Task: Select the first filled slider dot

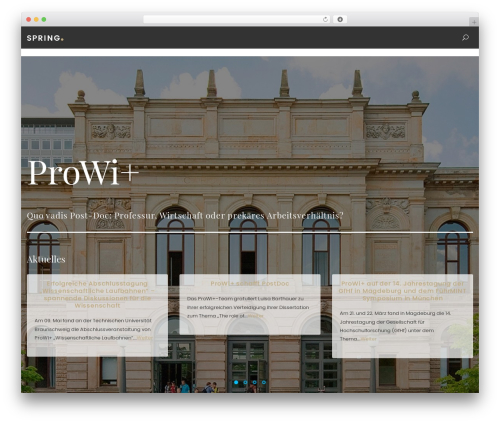Action: click(x=236, y=382)
